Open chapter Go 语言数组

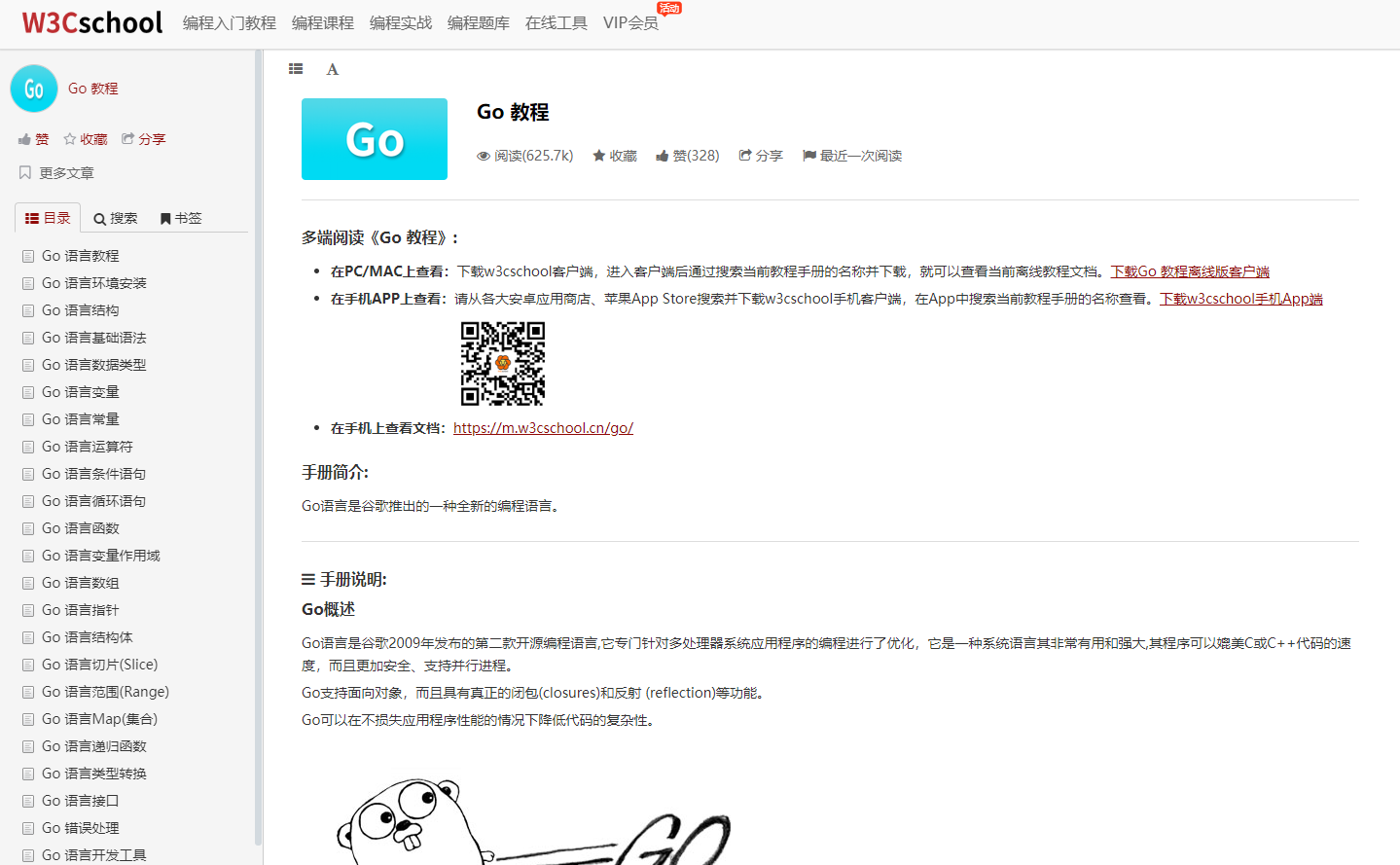point(81,583)
